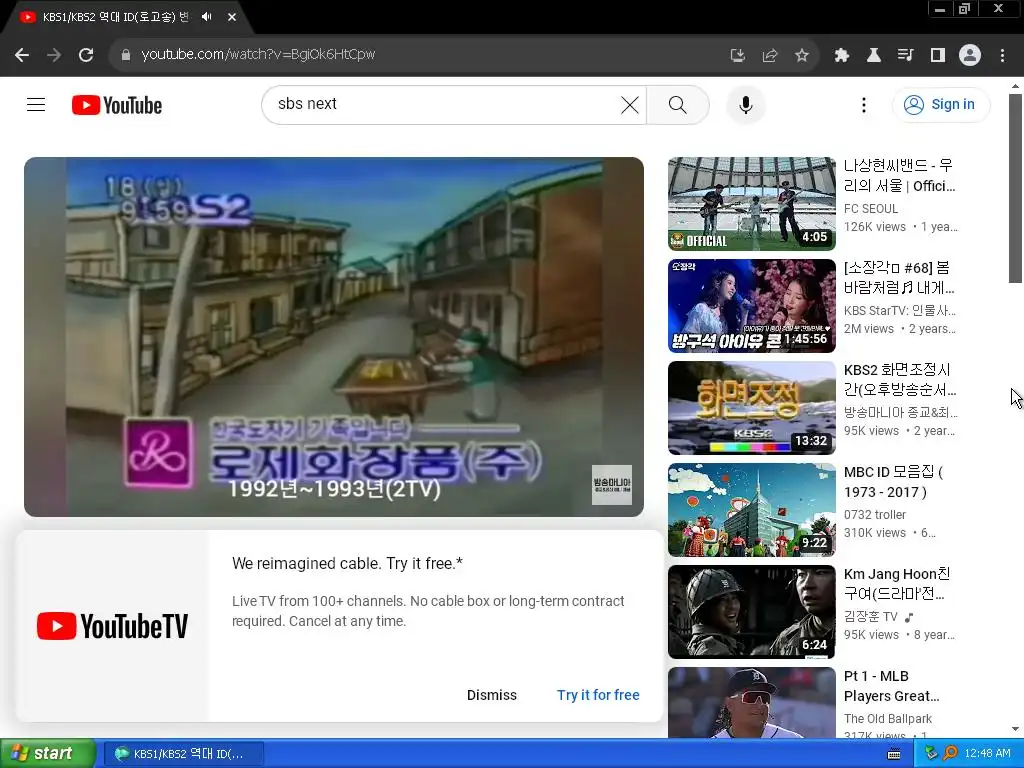The height and width of the screenshot is (768, 1024).
Task: Go back with the browser back arrow
Action: click(22, 55)
